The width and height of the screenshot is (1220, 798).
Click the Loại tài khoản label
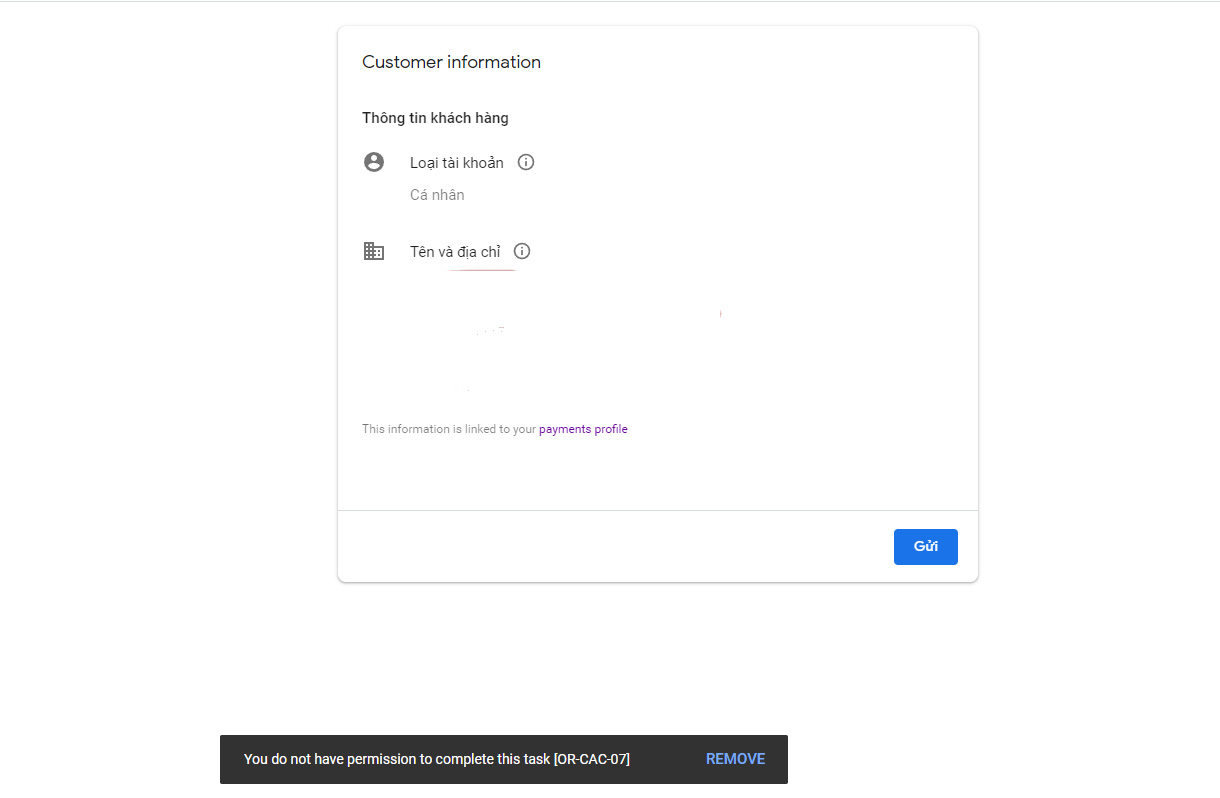tap(457, 162)
